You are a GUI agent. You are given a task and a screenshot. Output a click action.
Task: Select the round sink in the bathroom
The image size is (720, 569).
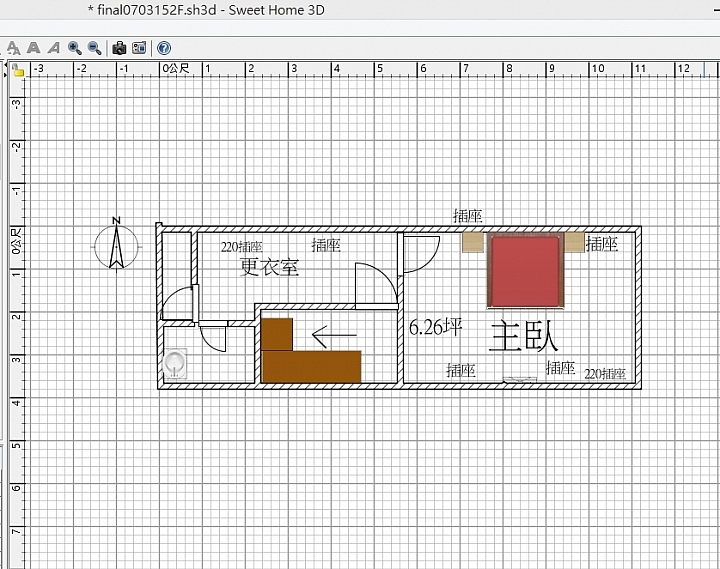(x=174, y=363)
